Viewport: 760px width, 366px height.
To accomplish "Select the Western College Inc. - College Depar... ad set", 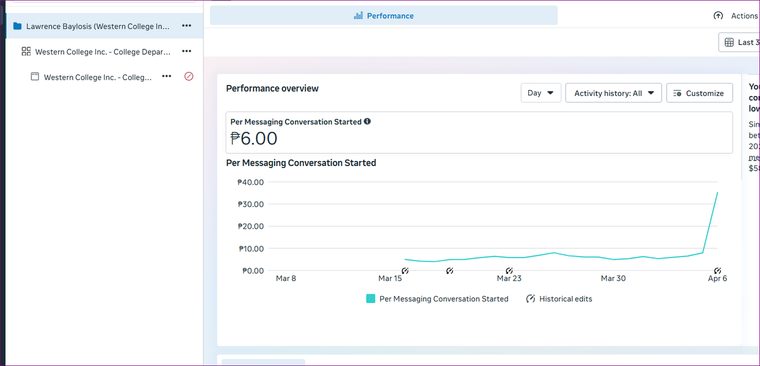I will click(x=103, y=51).
